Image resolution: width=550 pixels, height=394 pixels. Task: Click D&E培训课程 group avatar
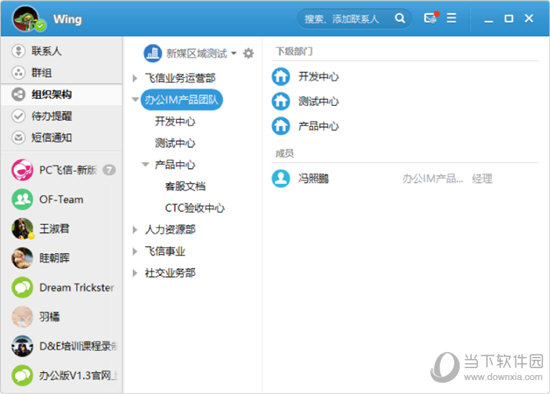22,346
